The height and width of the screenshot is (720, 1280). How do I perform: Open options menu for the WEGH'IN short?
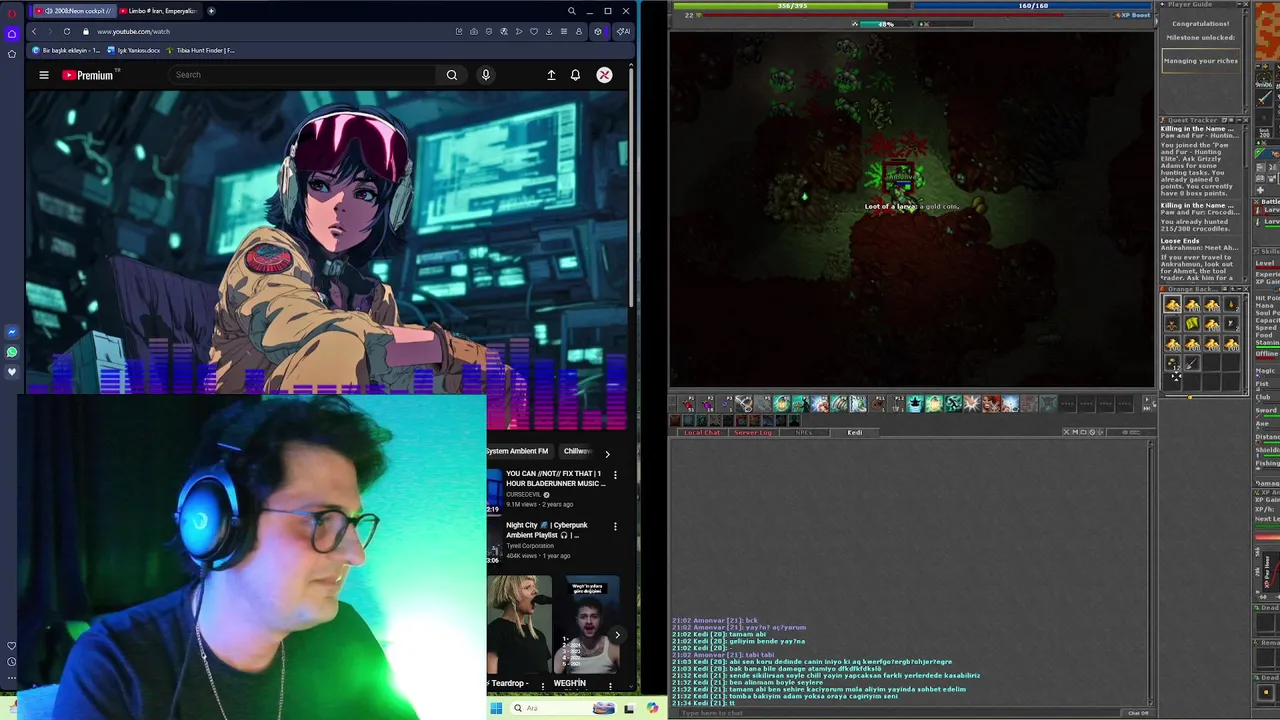coord(610,686)
